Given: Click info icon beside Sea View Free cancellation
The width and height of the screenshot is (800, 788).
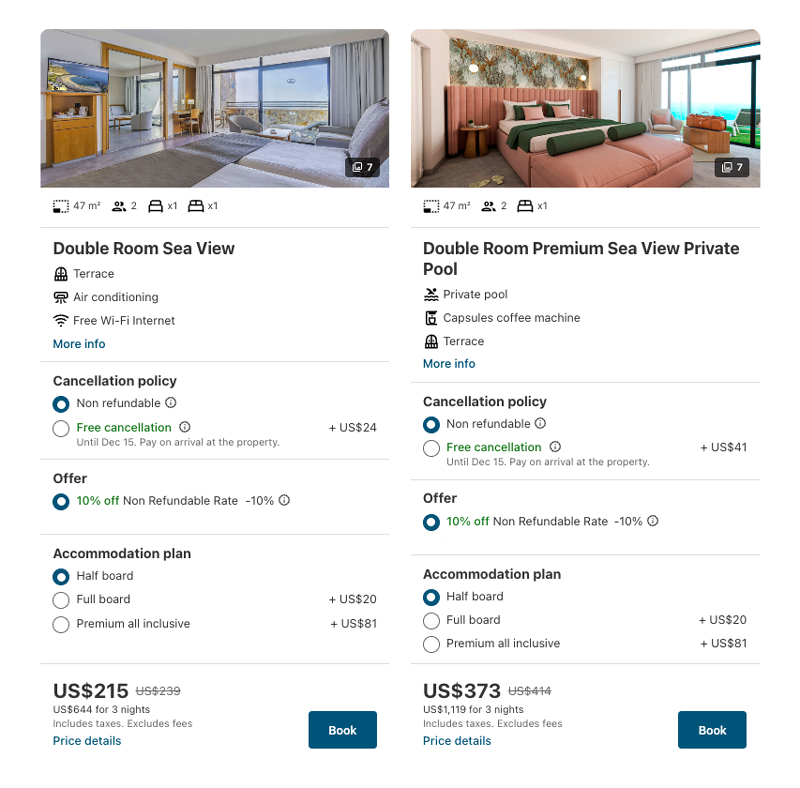Looking at the screenshot, I should (x=185, y=427).
